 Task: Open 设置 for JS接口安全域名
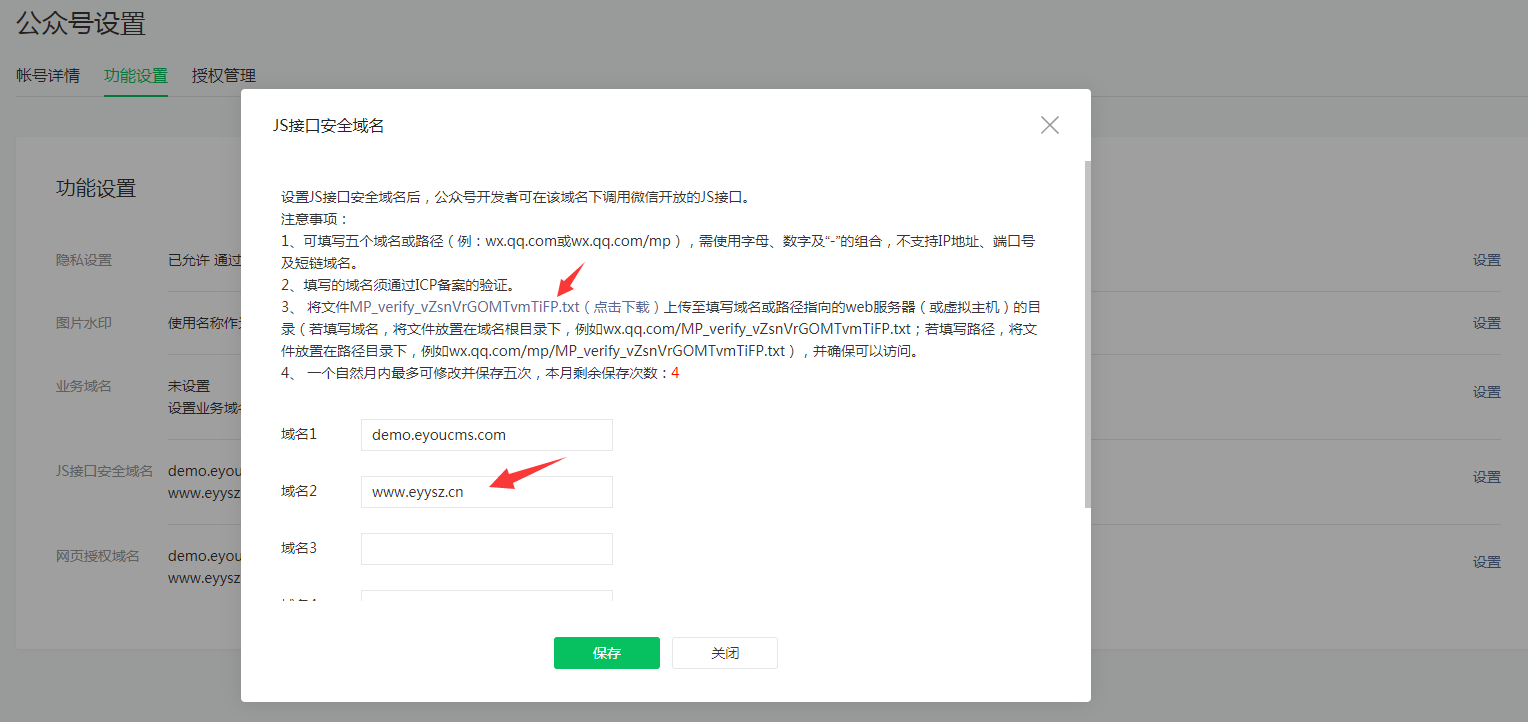(x=1486, y=477)
